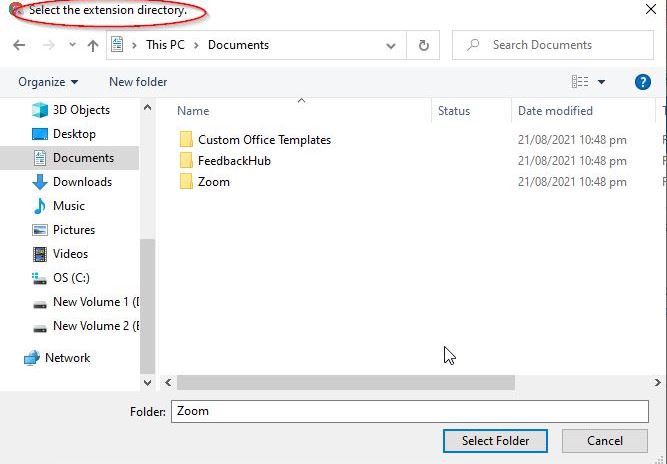Click the Videos film strip icon
667x464 pixels.
pyautogui.click(x=40, y=254)
